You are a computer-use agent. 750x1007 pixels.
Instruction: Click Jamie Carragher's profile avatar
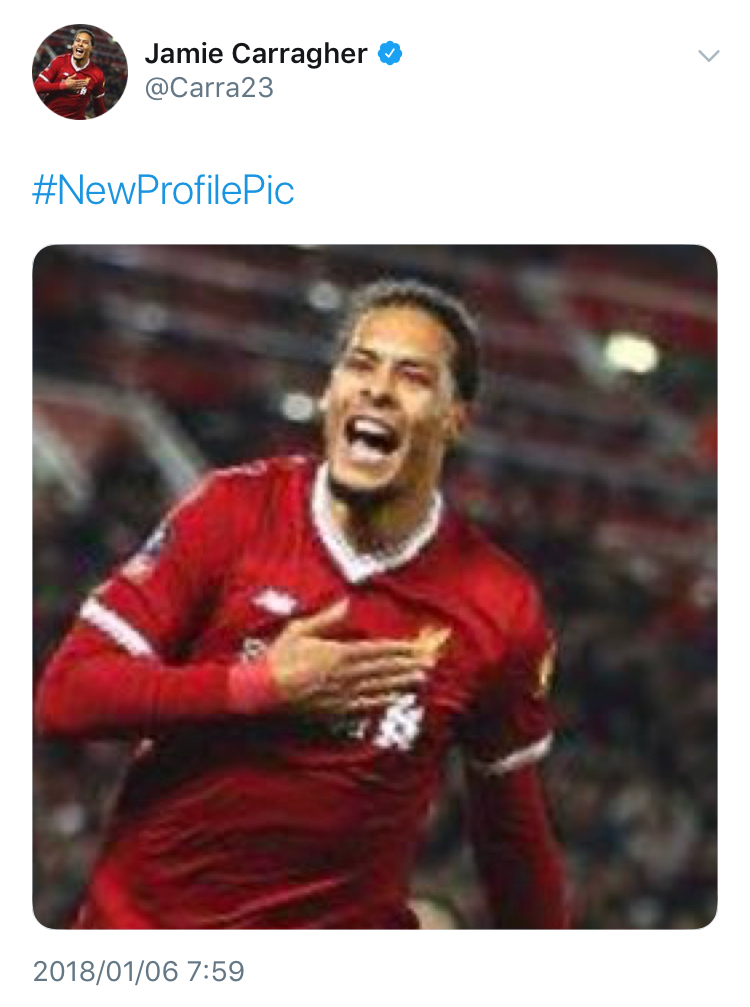pyautogui.click(x=80, y=72)
